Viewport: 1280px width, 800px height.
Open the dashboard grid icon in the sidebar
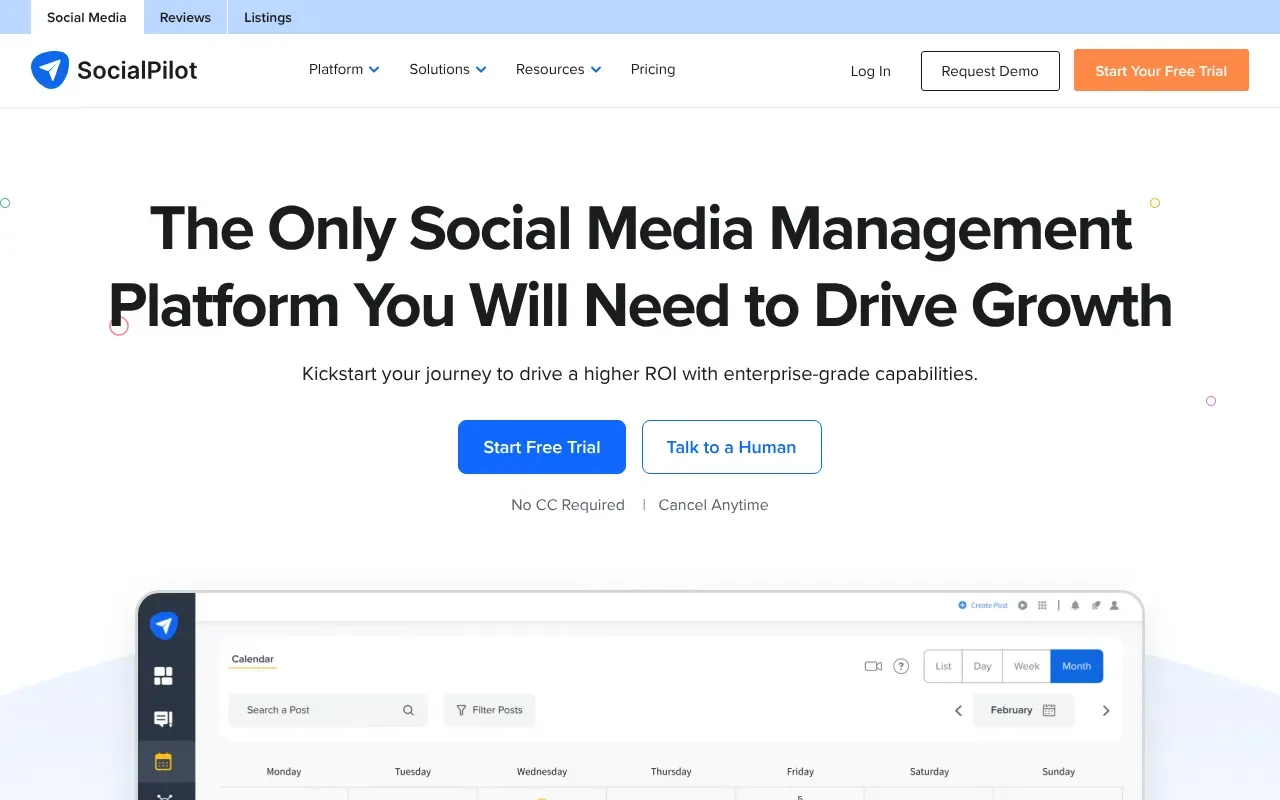point(165,674)
